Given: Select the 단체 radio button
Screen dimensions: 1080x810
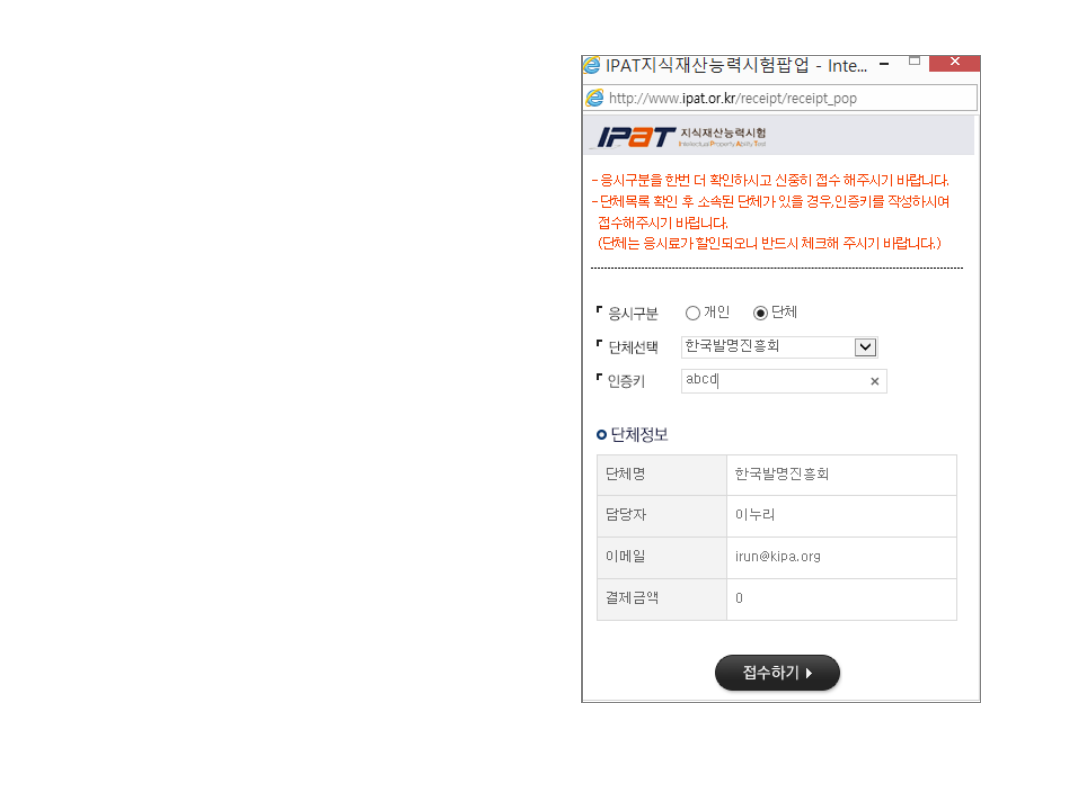Looking at the screenshot, I should [760, 313].
